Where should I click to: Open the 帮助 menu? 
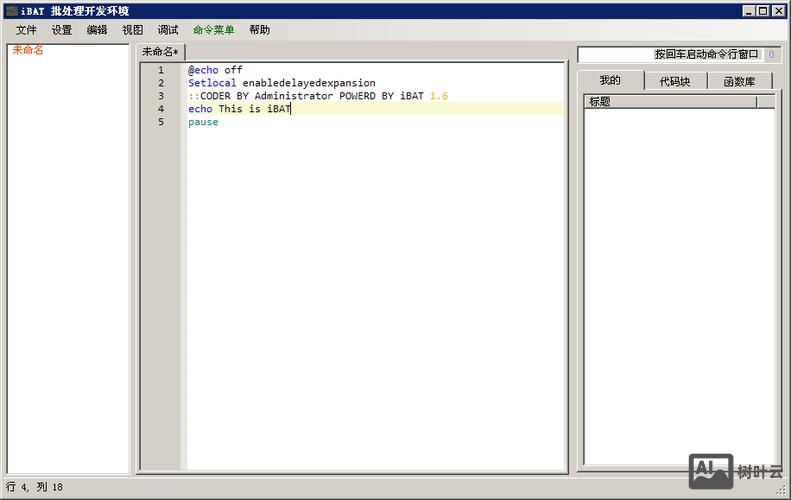click(260, 30)
